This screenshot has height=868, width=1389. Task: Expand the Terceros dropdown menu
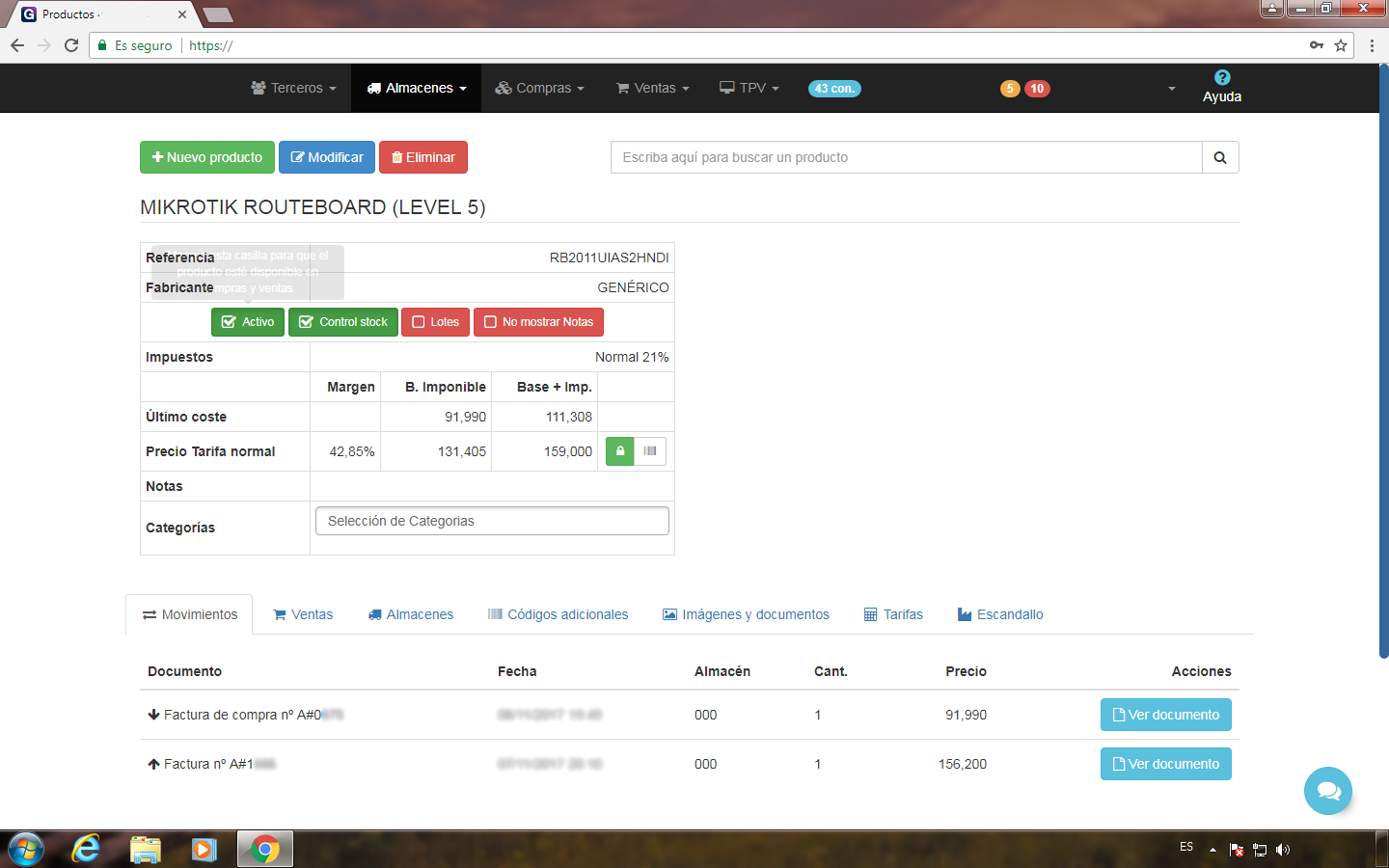(x=294, y=89)
